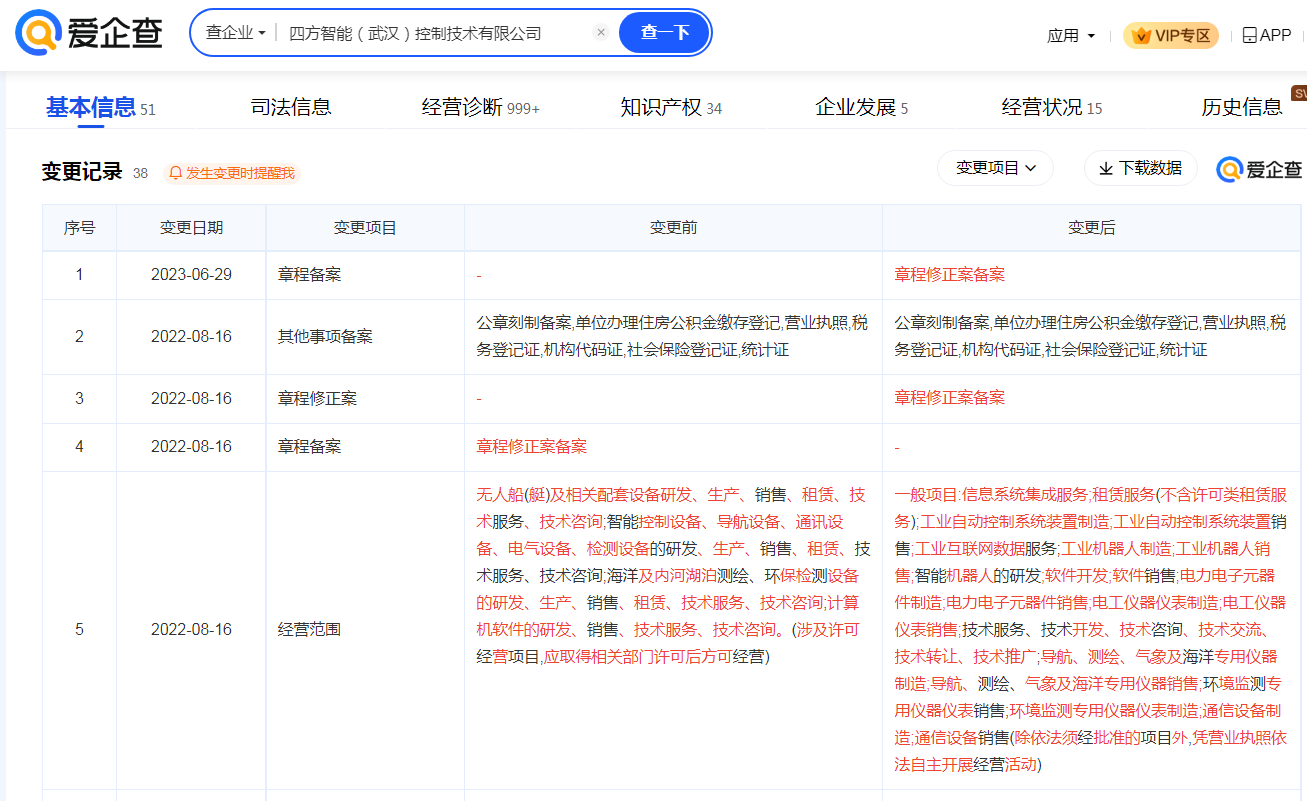The height and width of the screenshot is (801, 1307).
Task: Click the 变更日期 column header
Action: (191, 228)
